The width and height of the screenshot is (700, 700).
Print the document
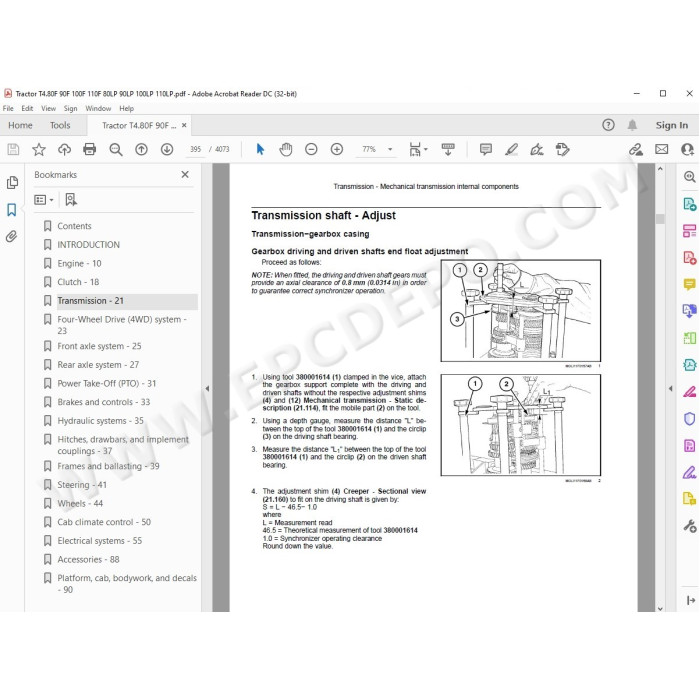[90, 149]
